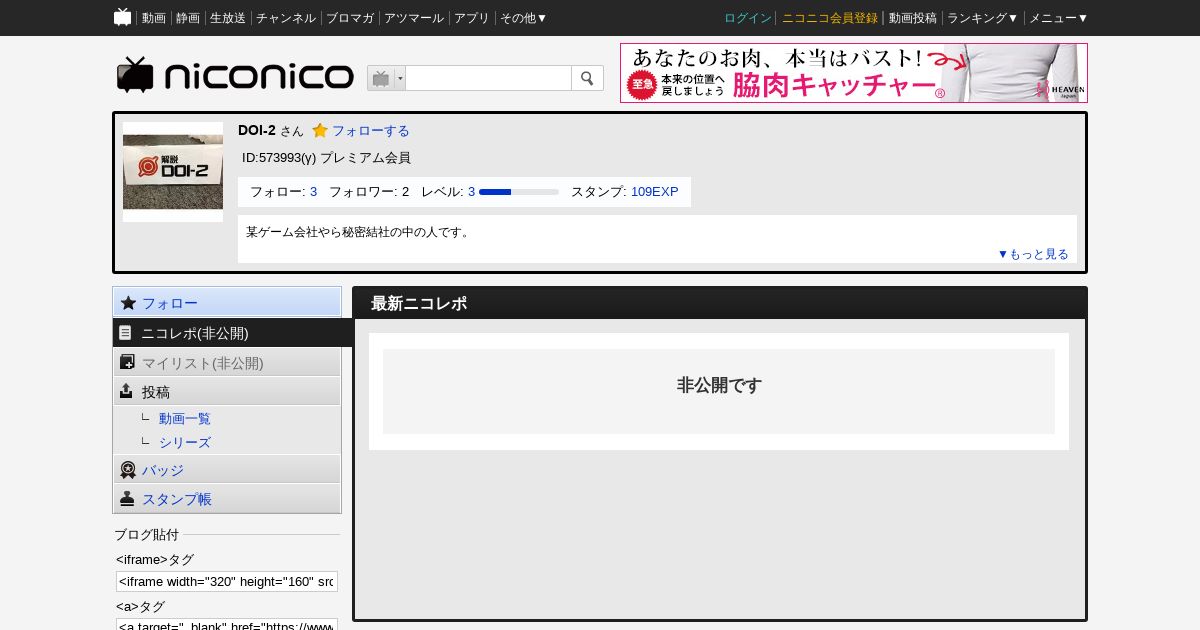Click the ブログ貼付 section label
This screenshot has height=630, width=1200.
[146, 535]
